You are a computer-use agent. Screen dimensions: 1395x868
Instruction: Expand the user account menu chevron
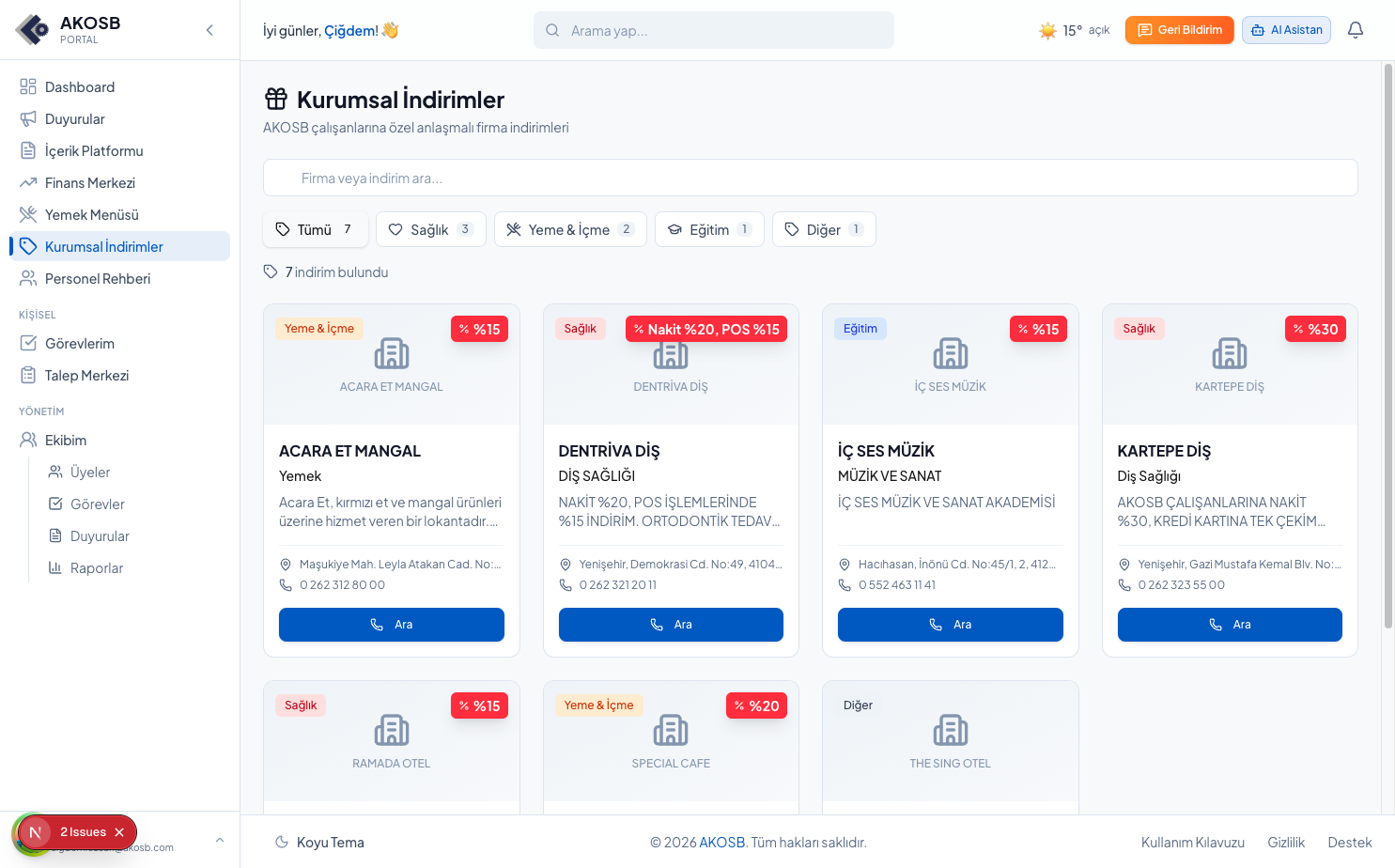coord(220,840)
